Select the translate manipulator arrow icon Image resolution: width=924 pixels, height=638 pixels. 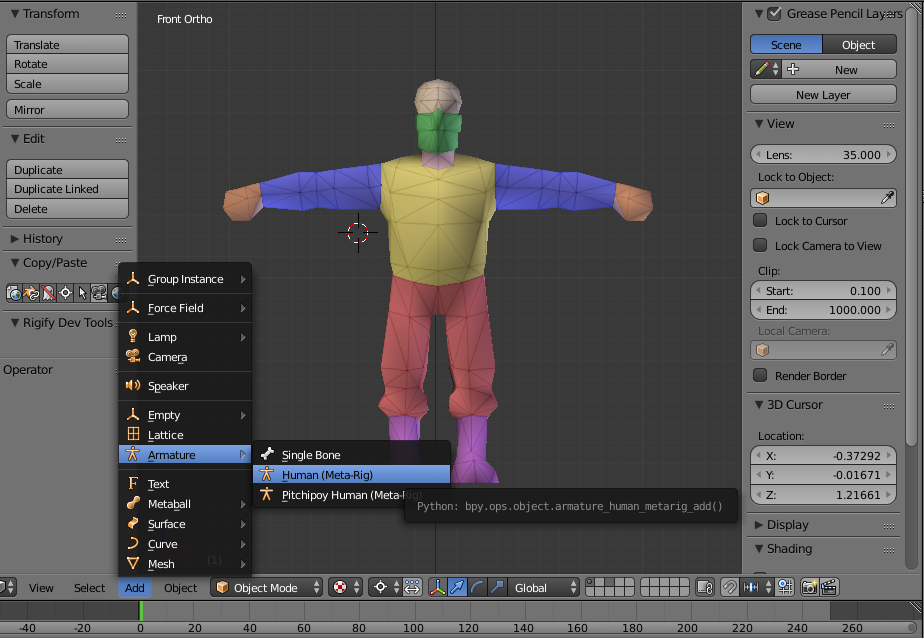tap(457, 587)
